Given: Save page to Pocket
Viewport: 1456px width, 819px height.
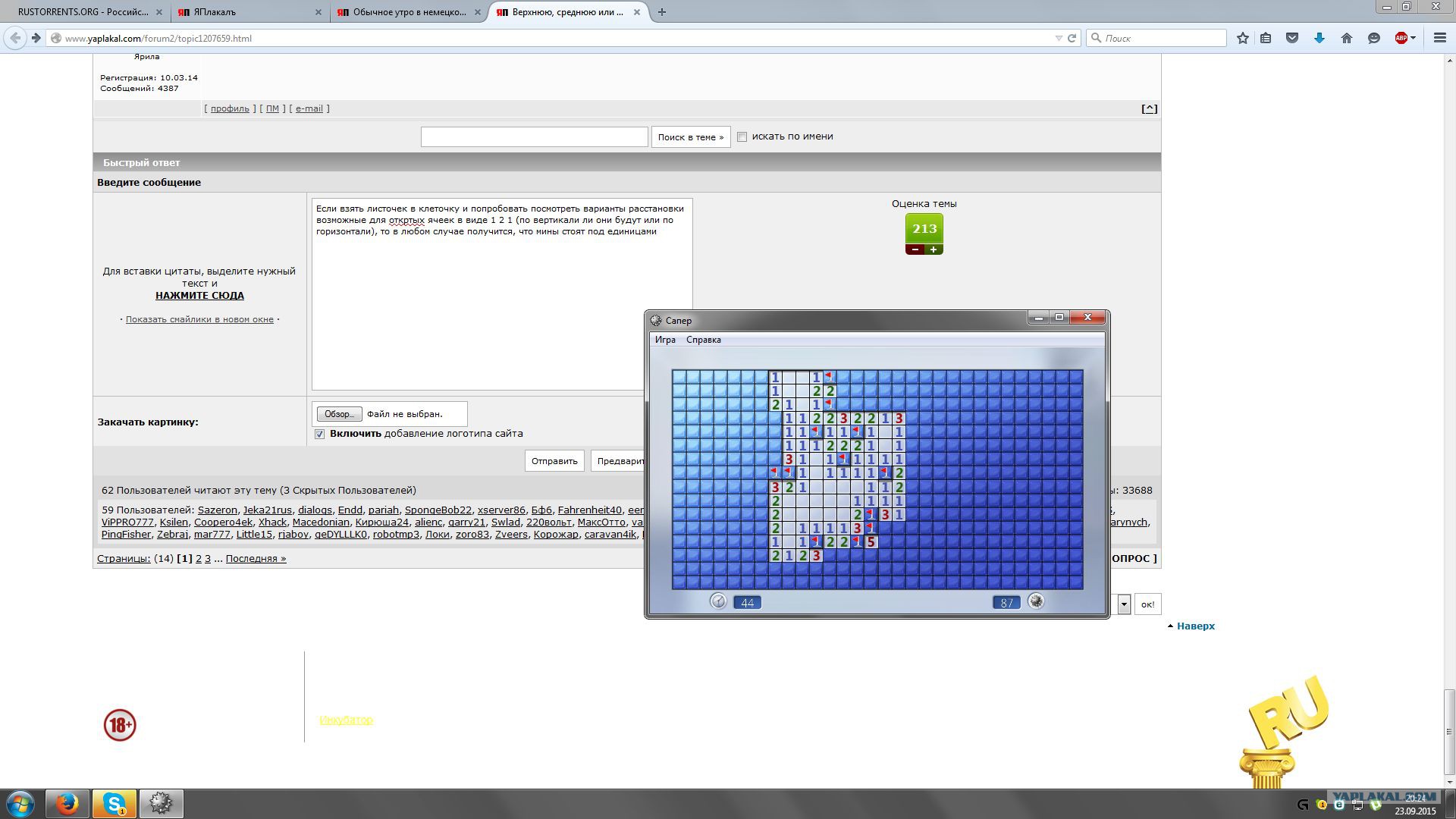Looking at the screenshot, I should [1292, 38].
